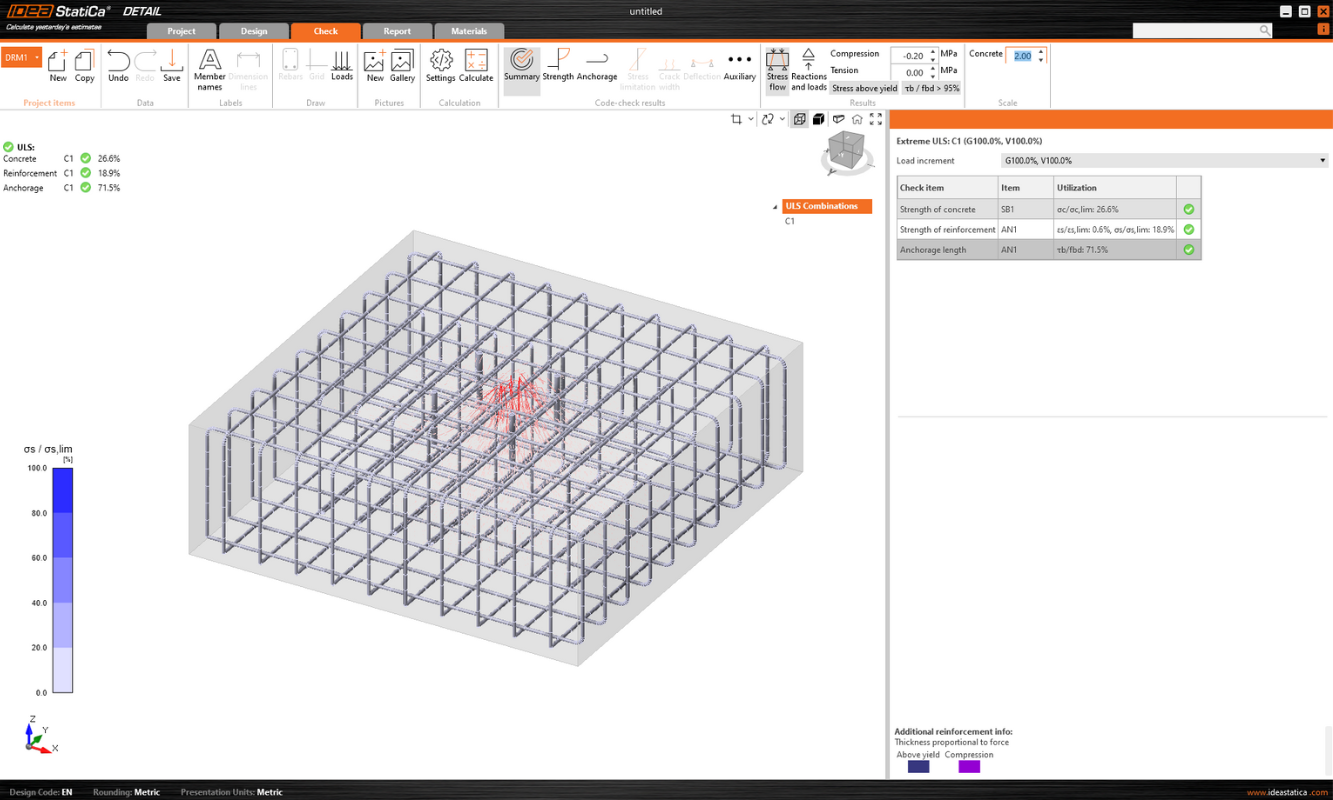Screen dimensions: 1333x800
Task: Click the 3D view orientation cube
Action: [x=848, y=154]
